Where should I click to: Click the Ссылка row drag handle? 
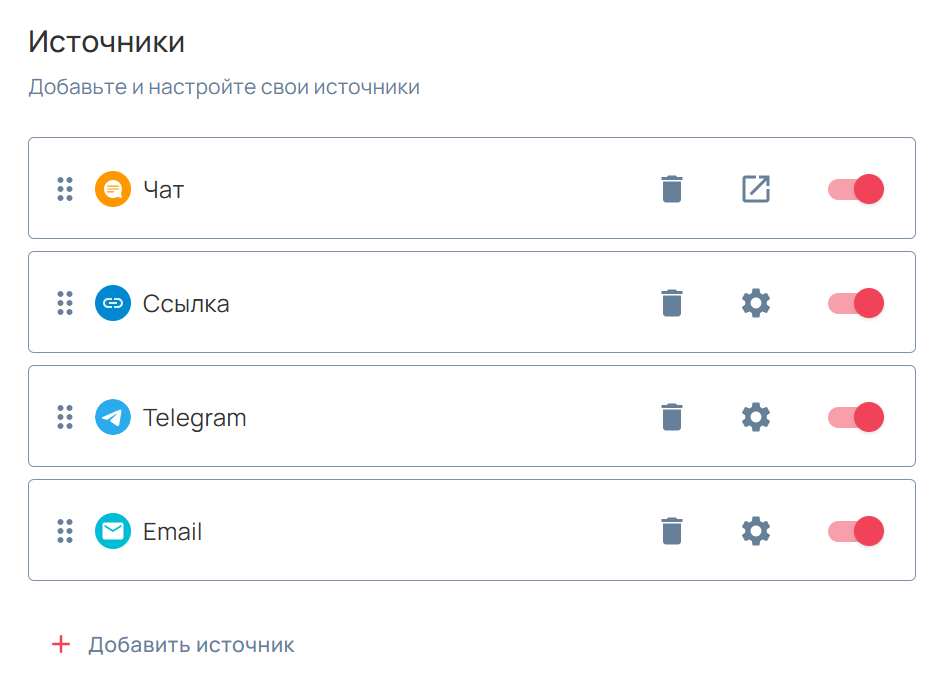(x=65, y=302)
